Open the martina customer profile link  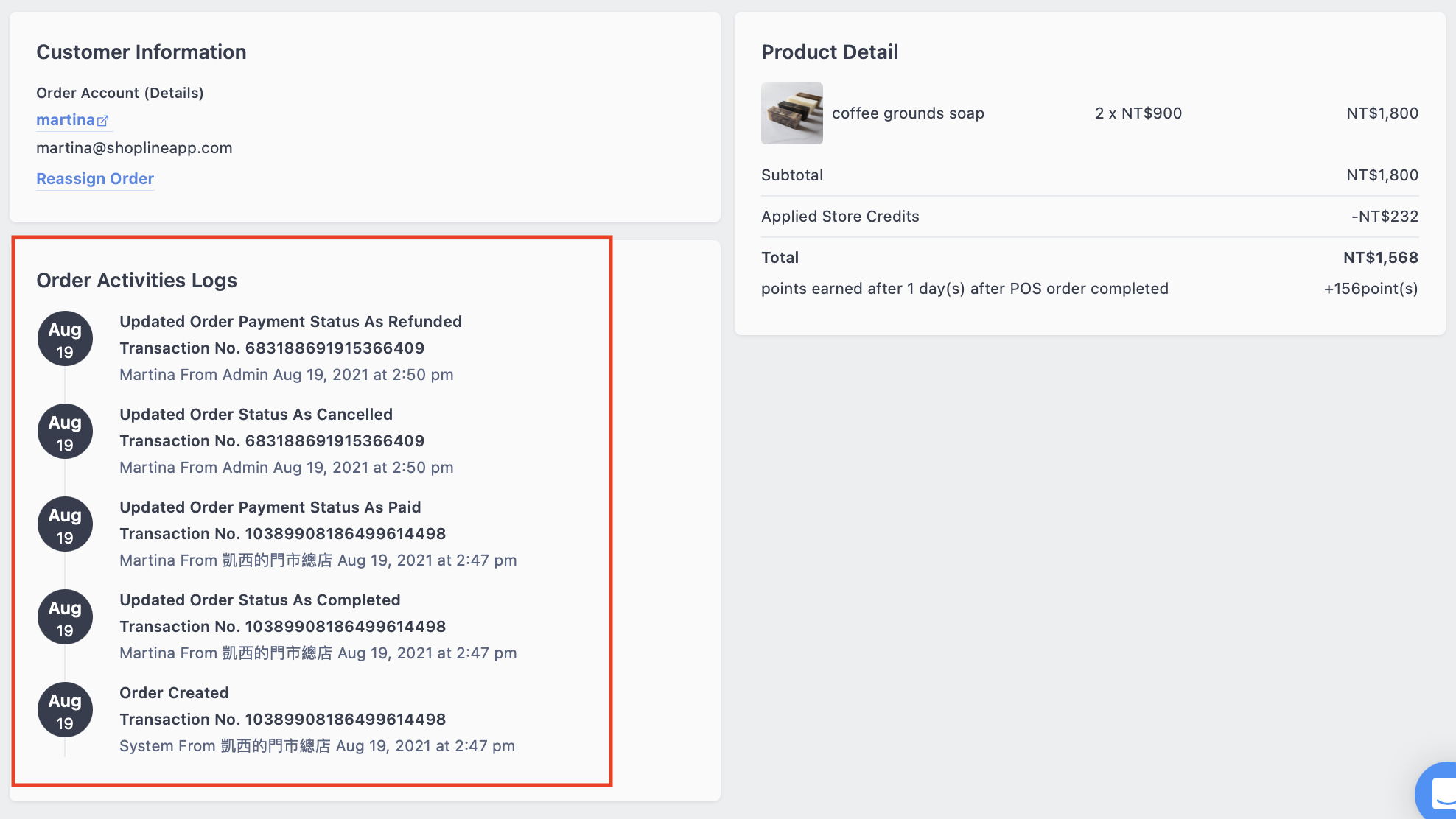pos(66,119)
